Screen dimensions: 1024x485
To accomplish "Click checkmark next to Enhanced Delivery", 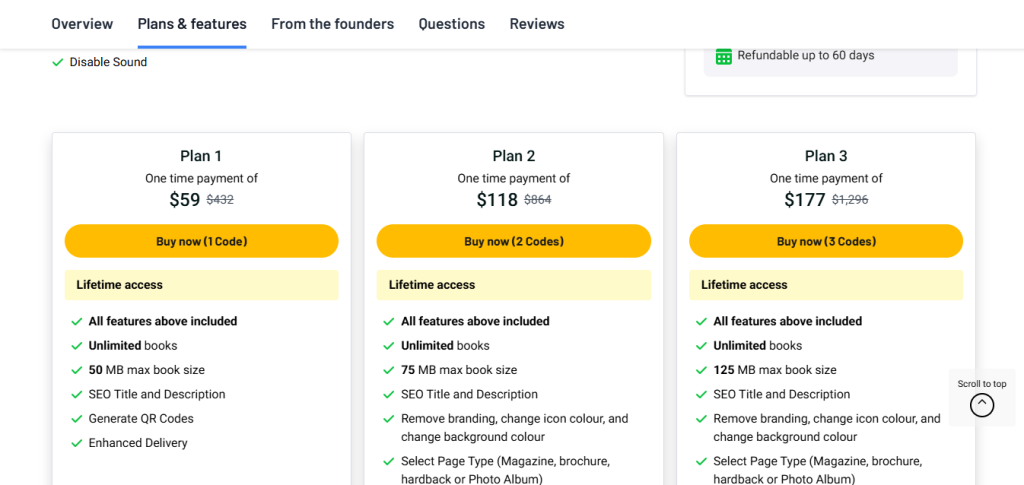I will point(76,443).
